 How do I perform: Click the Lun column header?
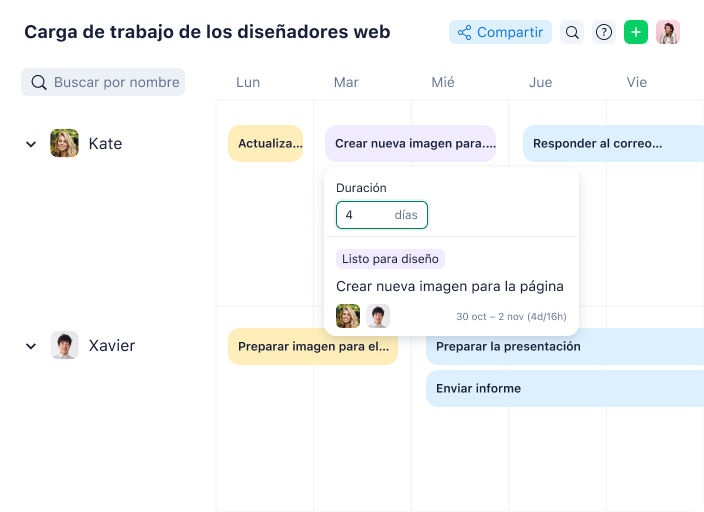coord(248,82)
